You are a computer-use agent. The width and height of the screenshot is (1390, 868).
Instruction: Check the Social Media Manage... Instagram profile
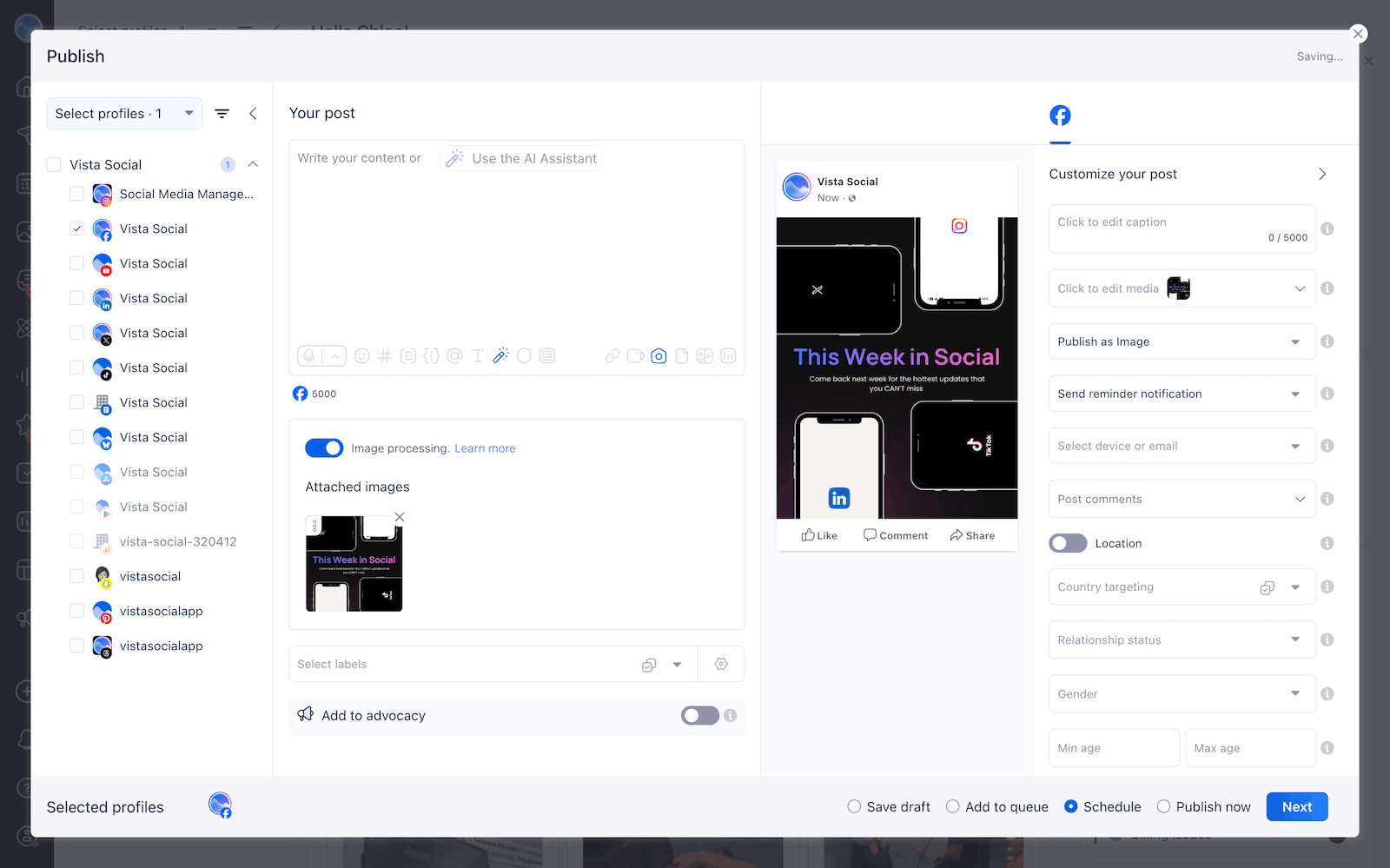(x=77, y=194)
